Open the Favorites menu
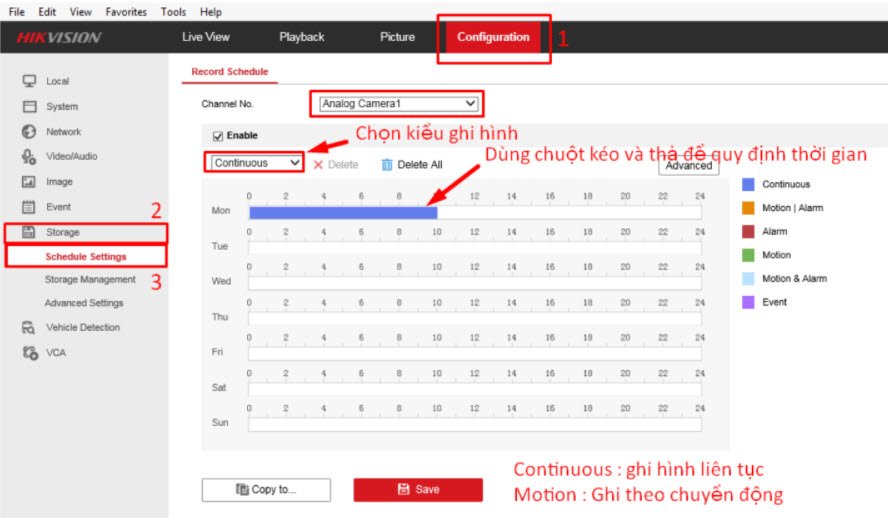The width and height of the screenshot is (888, 518). click(124, 12)
